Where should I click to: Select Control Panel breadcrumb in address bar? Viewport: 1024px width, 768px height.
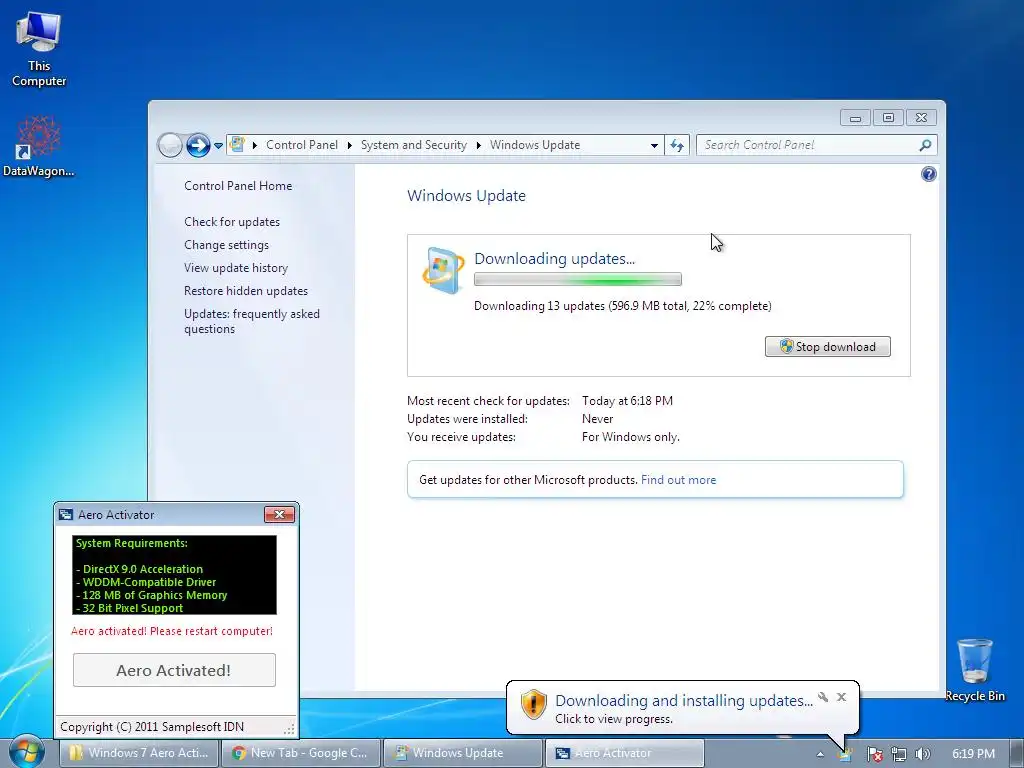point(302,145)
